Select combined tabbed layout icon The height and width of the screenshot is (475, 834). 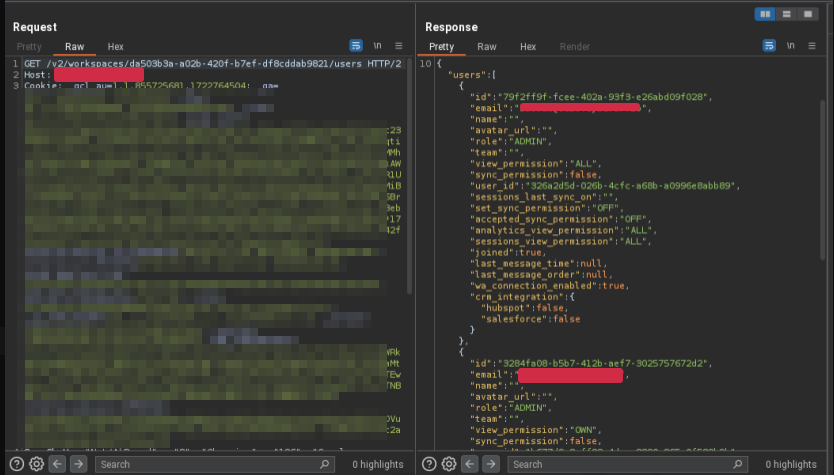(808, 14)
